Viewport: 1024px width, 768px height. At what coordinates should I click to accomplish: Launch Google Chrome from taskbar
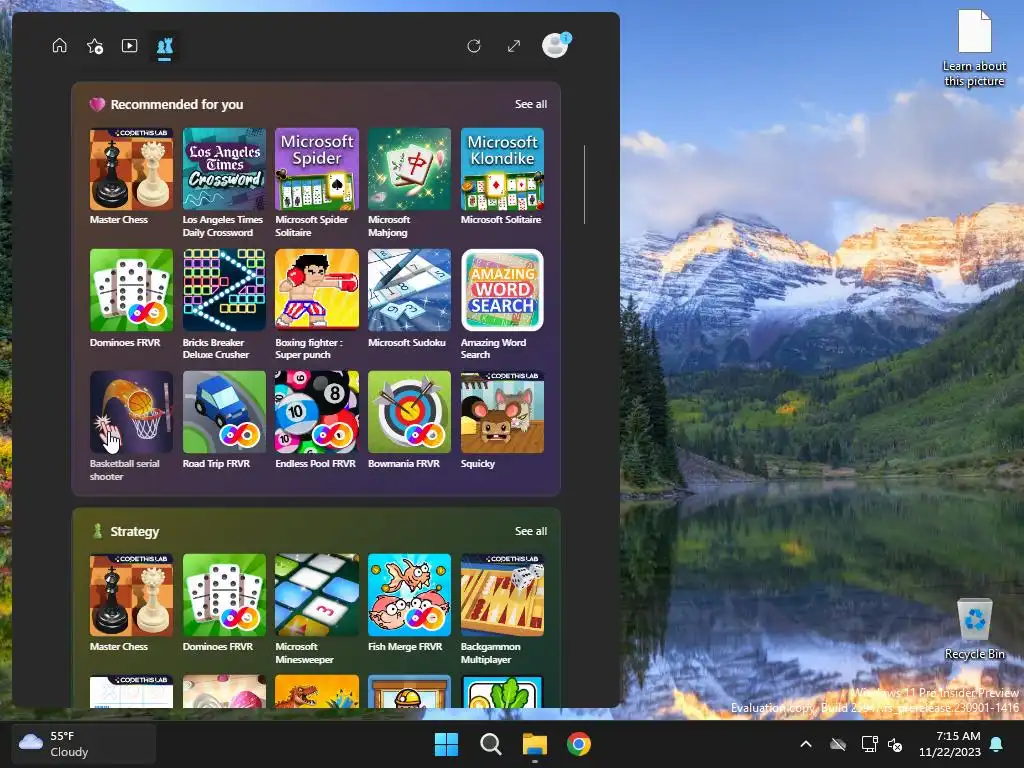(x=579, y=744)
